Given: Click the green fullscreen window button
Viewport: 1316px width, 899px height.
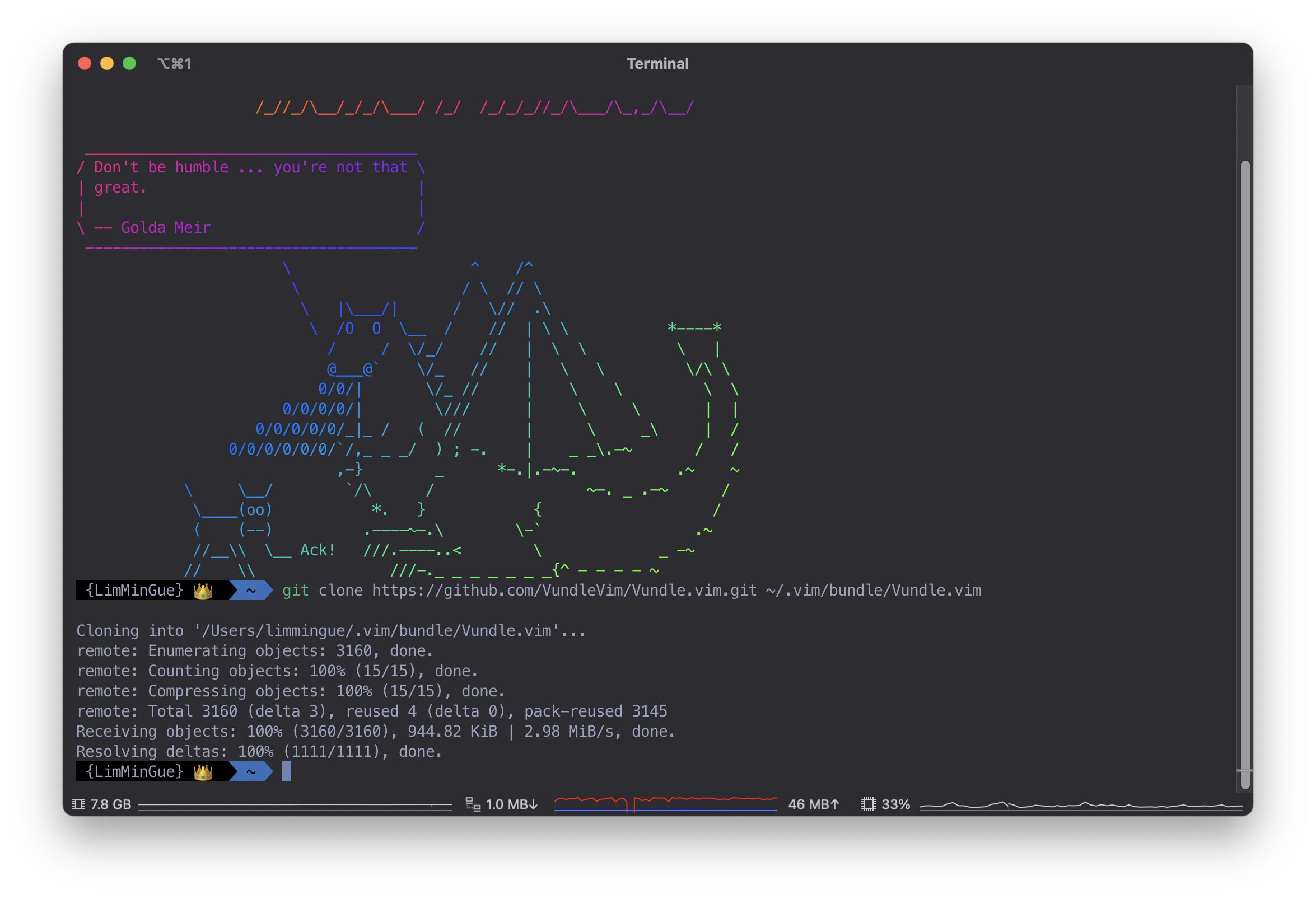Looking at the screenshot, I should click(x=129, y=63).
